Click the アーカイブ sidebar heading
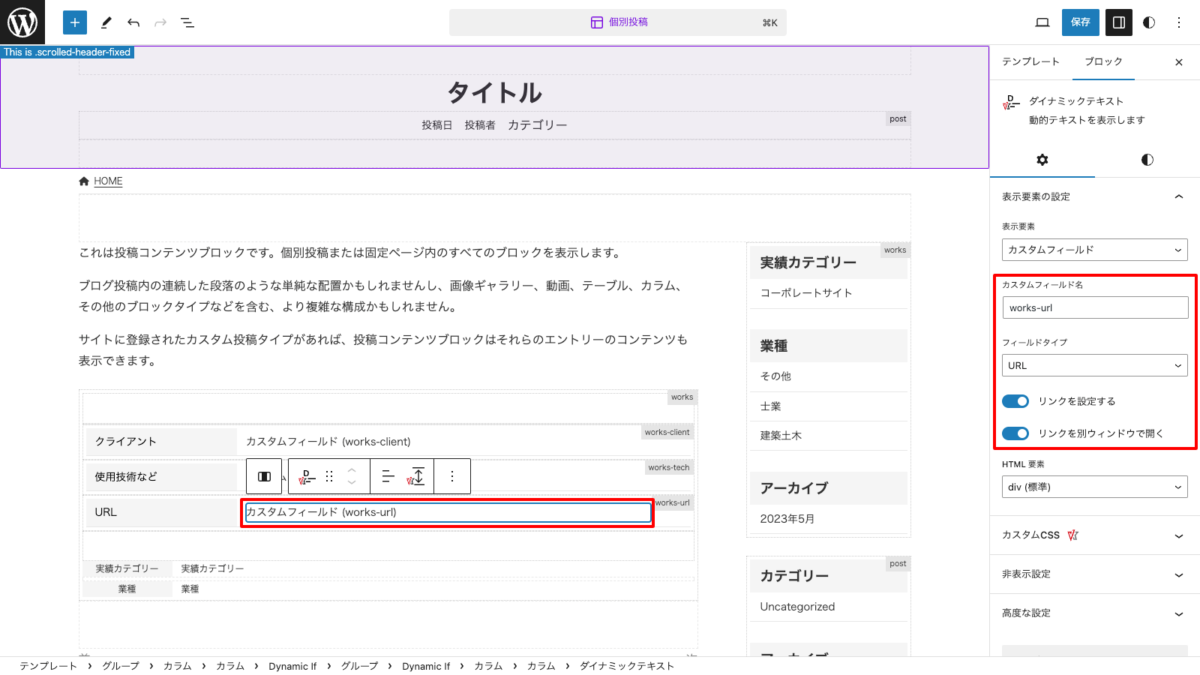This screenshot has width=1200, height=675. coord(794,488)
